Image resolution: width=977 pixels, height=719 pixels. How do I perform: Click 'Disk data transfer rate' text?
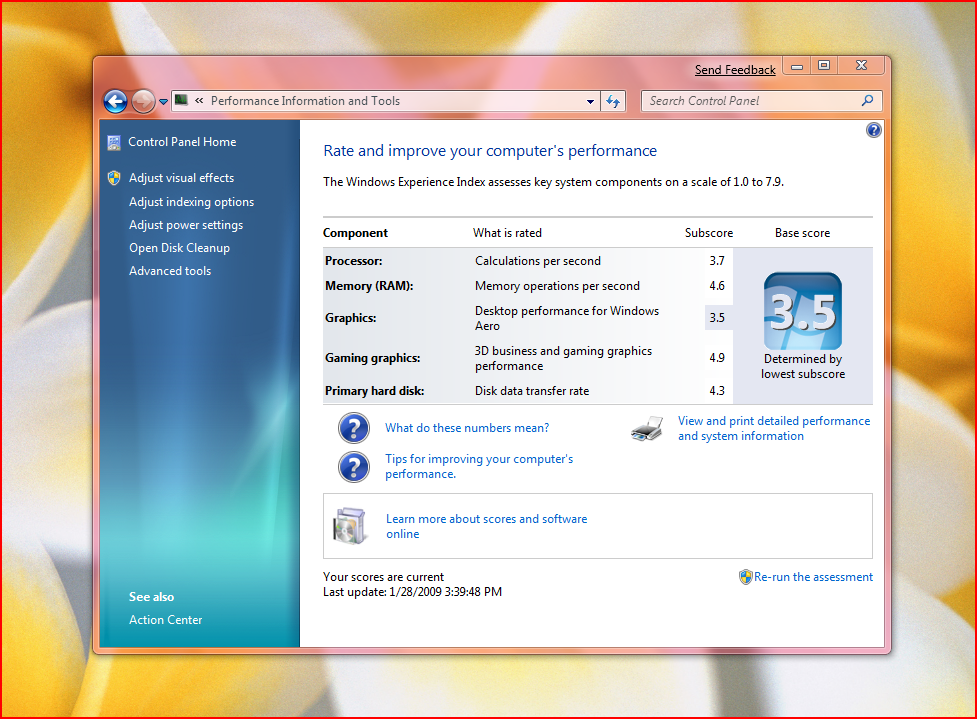(x=531, y=391)
